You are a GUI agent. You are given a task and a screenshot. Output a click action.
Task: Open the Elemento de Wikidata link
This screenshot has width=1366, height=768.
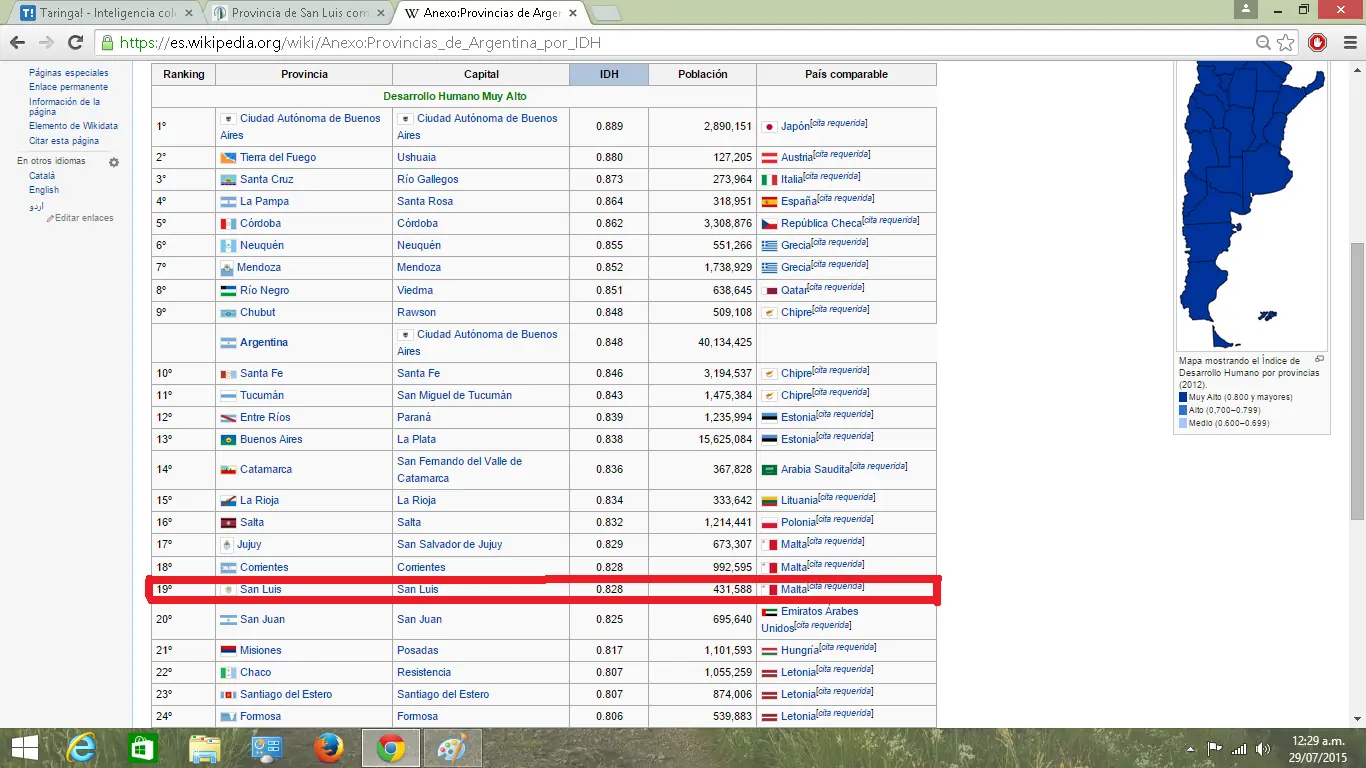(x=73, y=126)
